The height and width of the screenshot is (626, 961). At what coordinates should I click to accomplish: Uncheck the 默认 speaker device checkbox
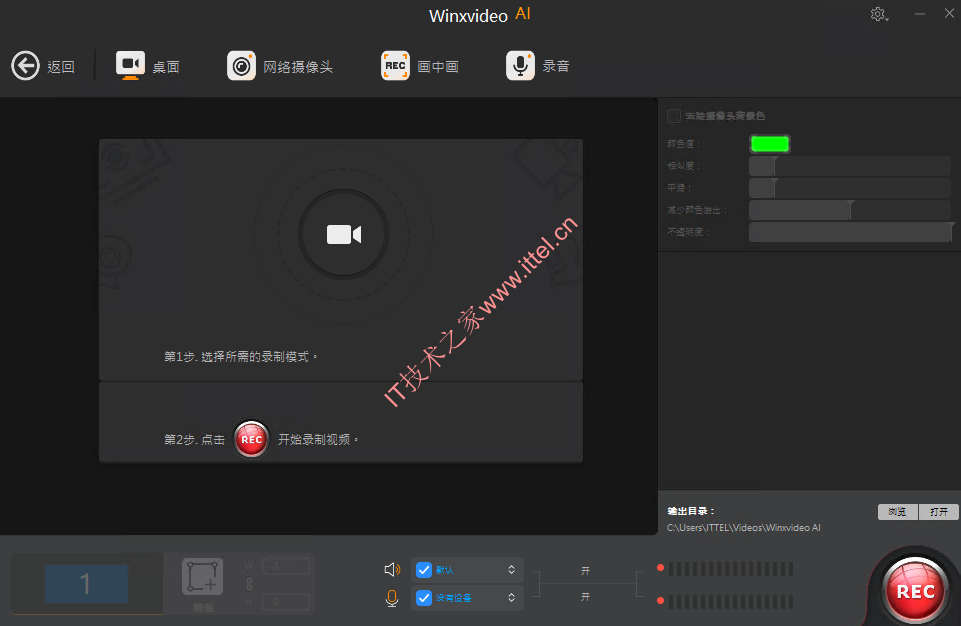point(424,570)
